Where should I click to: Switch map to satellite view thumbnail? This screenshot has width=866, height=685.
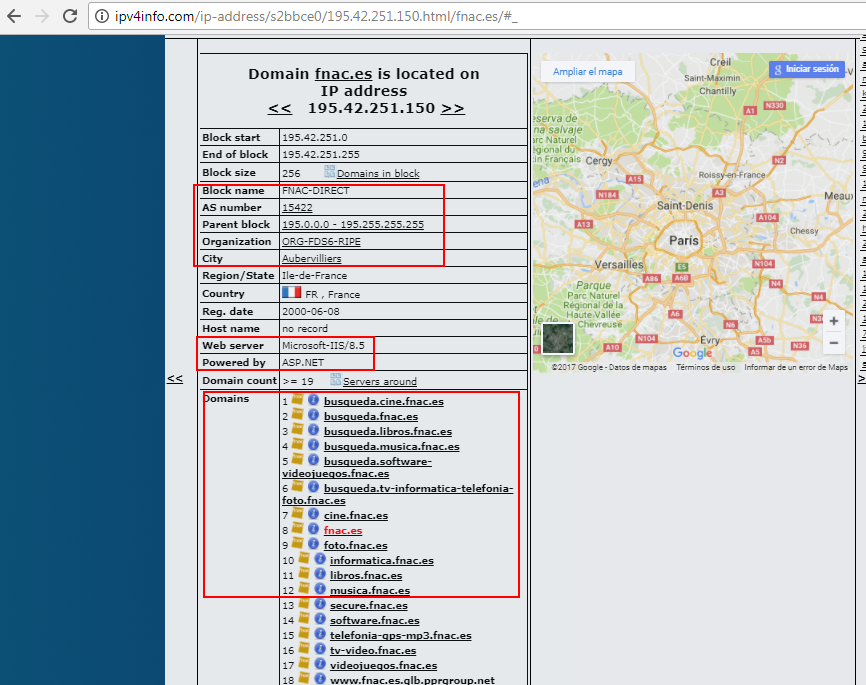pos(558,340)
